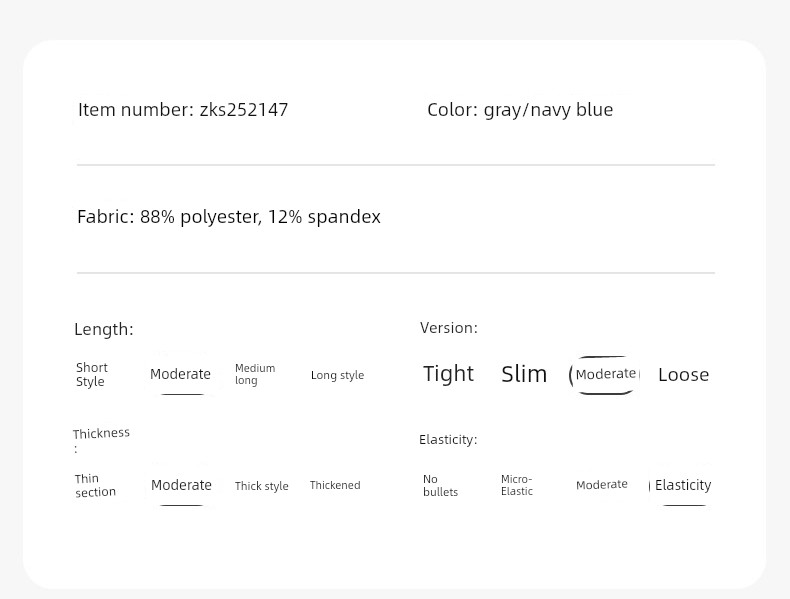Select the Thickened thickness option
Screen dimensions: 790x599
pos(335,485)
